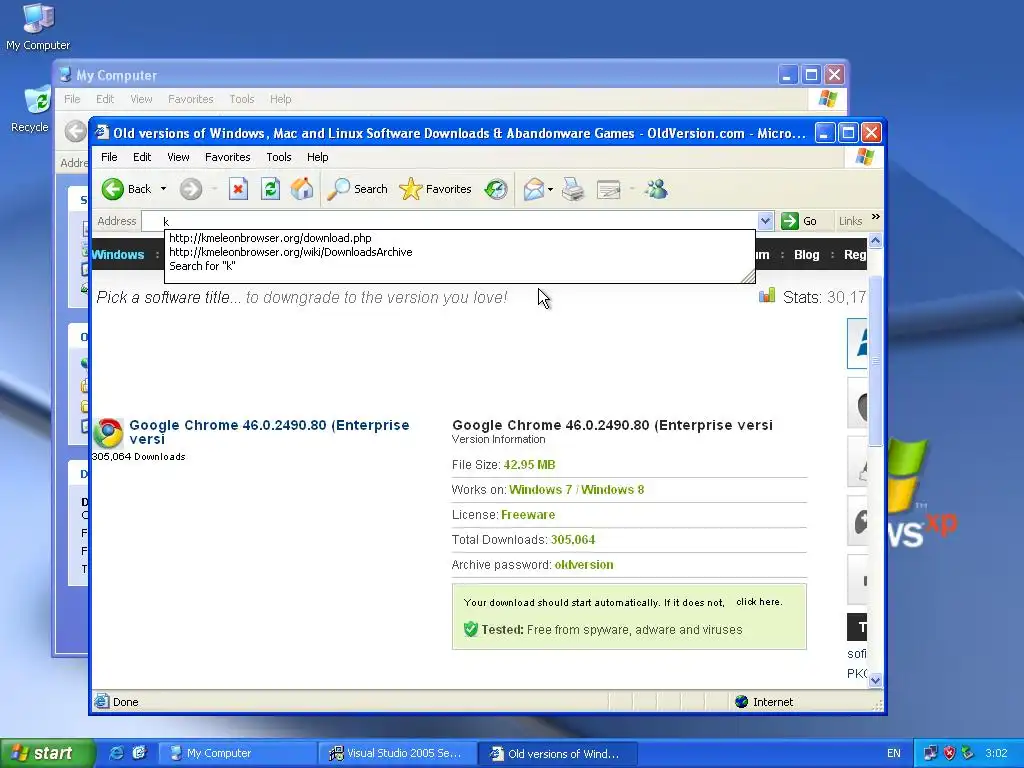
Task: Click the Freeware license link
Action: (528, 515)
